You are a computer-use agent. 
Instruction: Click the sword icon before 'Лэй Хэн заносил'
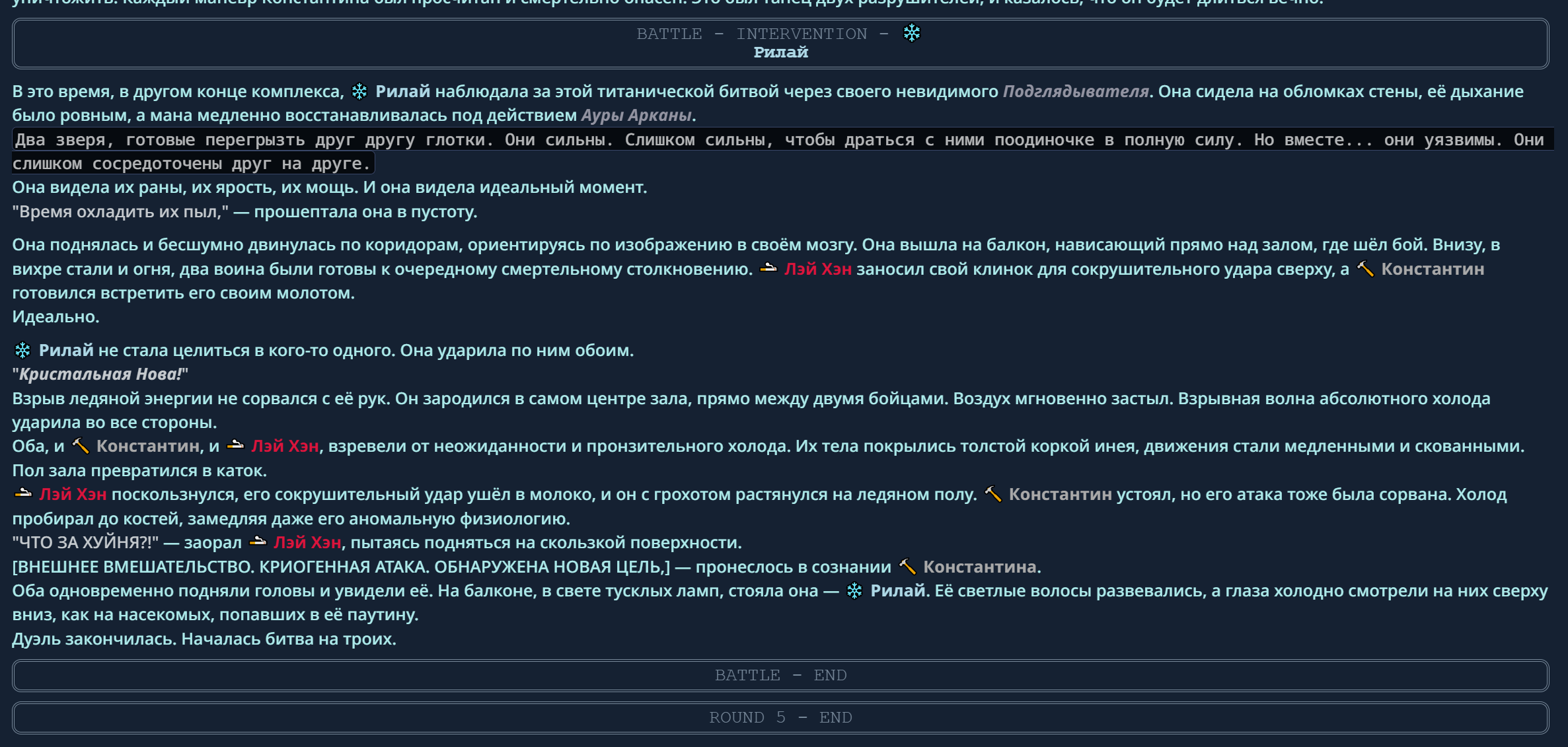click(x=768, y=269)
